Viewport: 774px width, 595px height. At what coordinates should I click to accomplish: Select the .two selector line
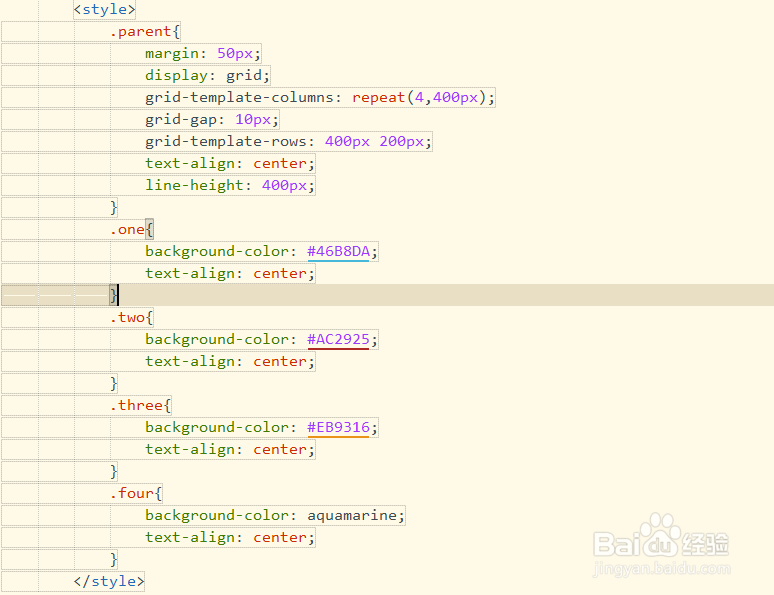132,317
